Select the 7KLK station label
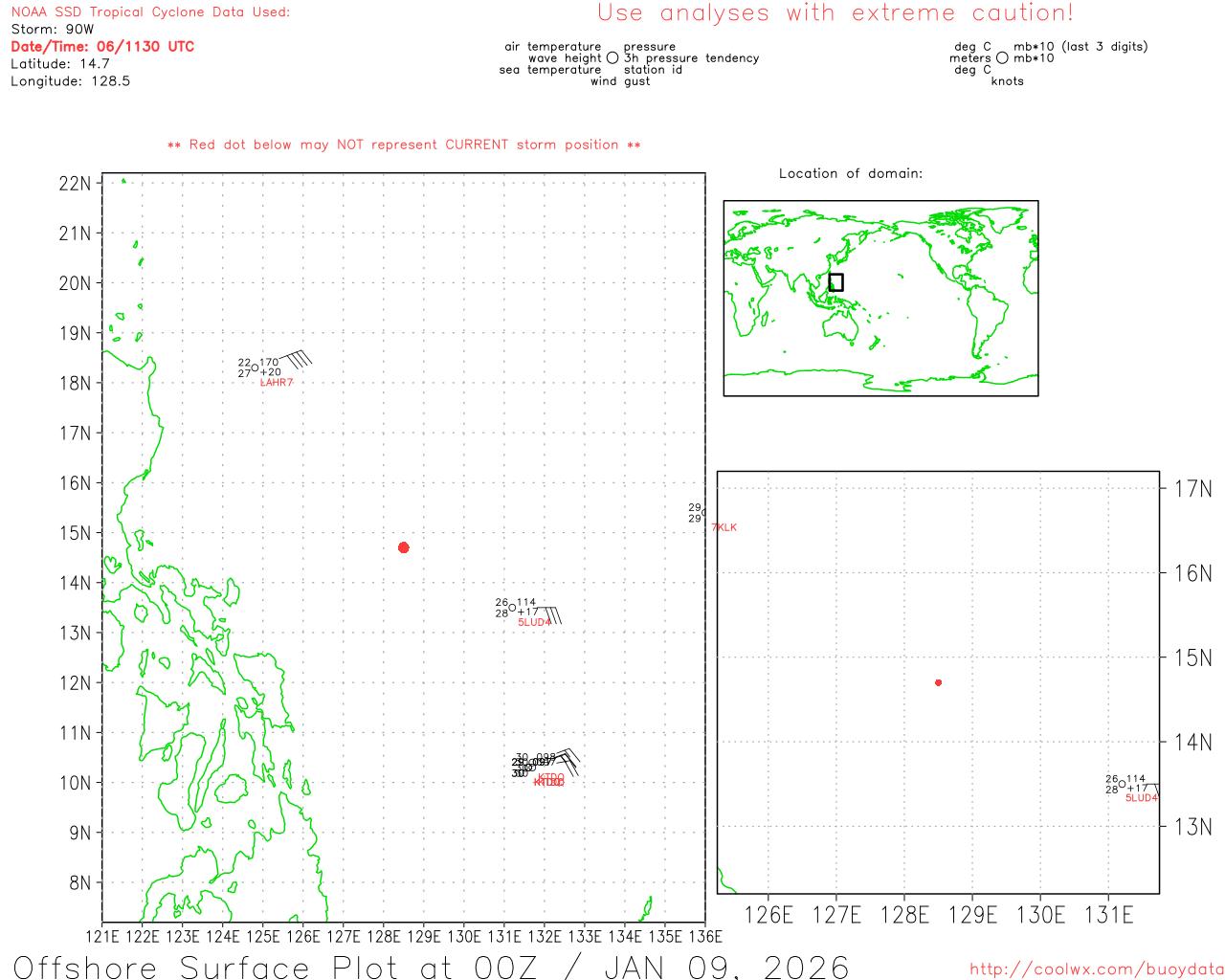The height and width of the screenshot is (980, 1225). (x=724, y=528)
